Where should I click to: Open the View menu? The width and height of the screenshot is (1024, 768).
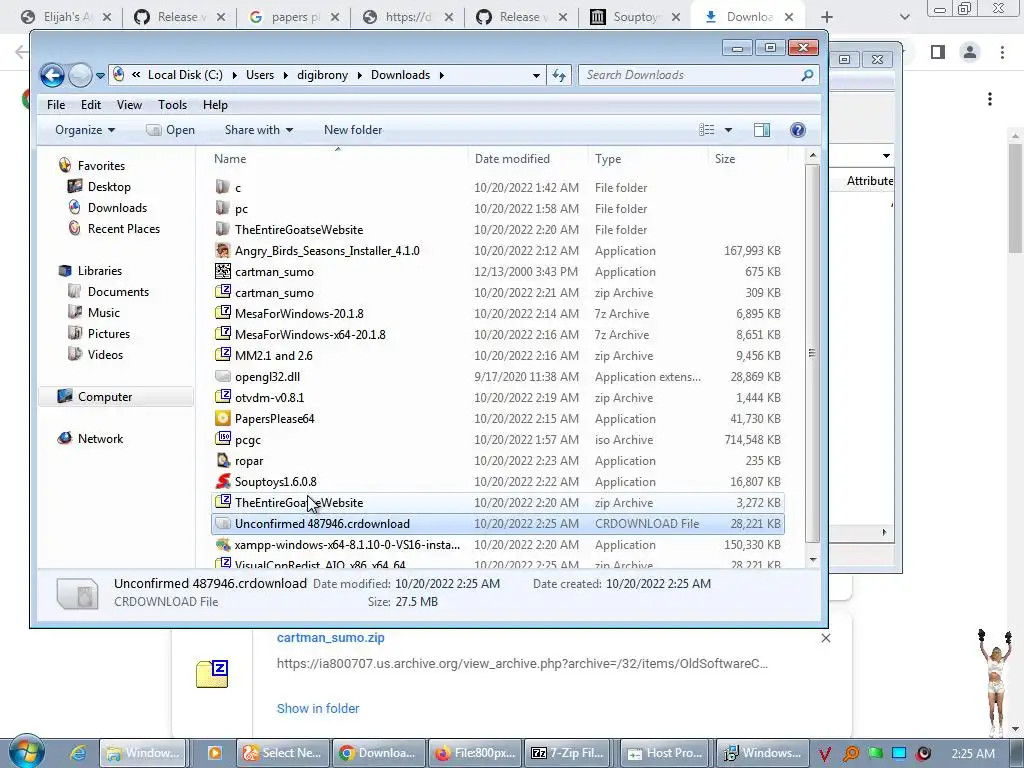click(129, 105)
